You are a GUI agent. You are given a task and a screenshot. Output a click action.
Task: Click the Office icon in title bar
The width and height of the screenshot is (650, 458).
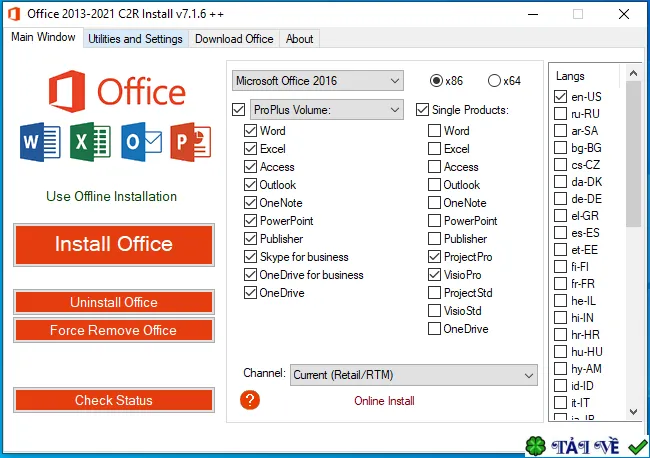(x=14, y=14)
